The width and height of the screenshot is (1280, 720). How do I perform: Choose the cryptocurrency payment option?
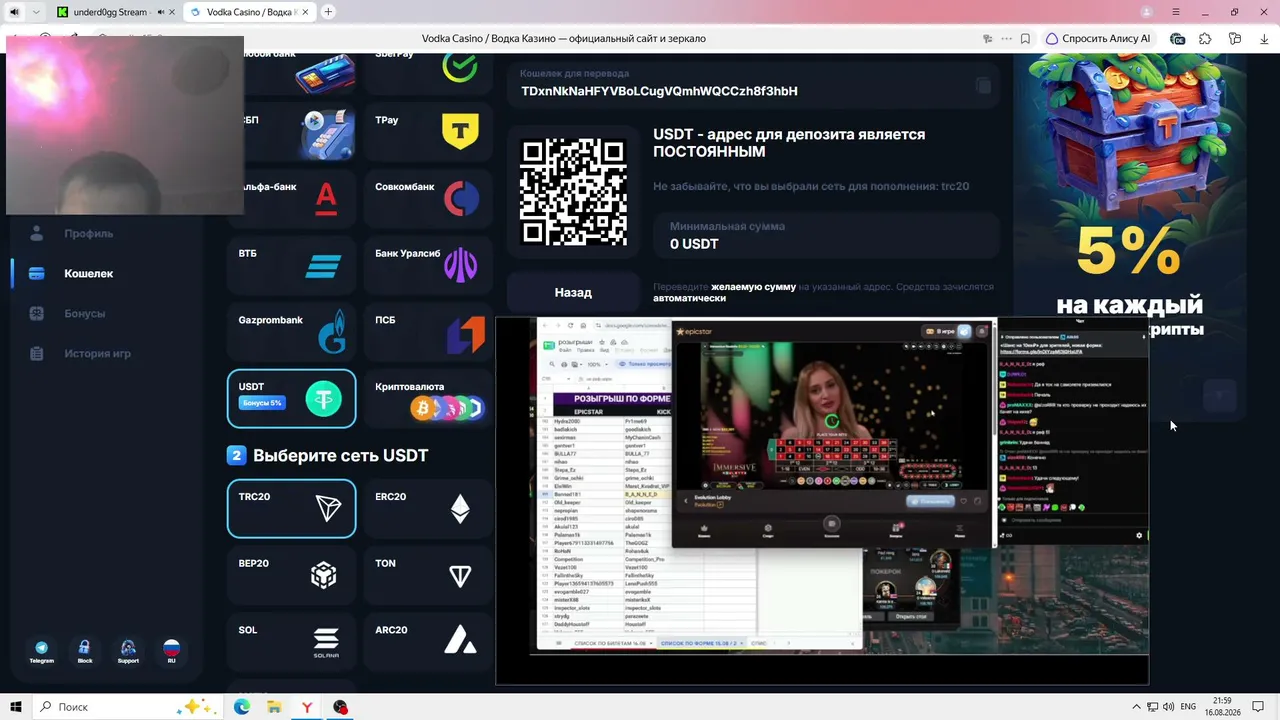click(x=428, y=398)
